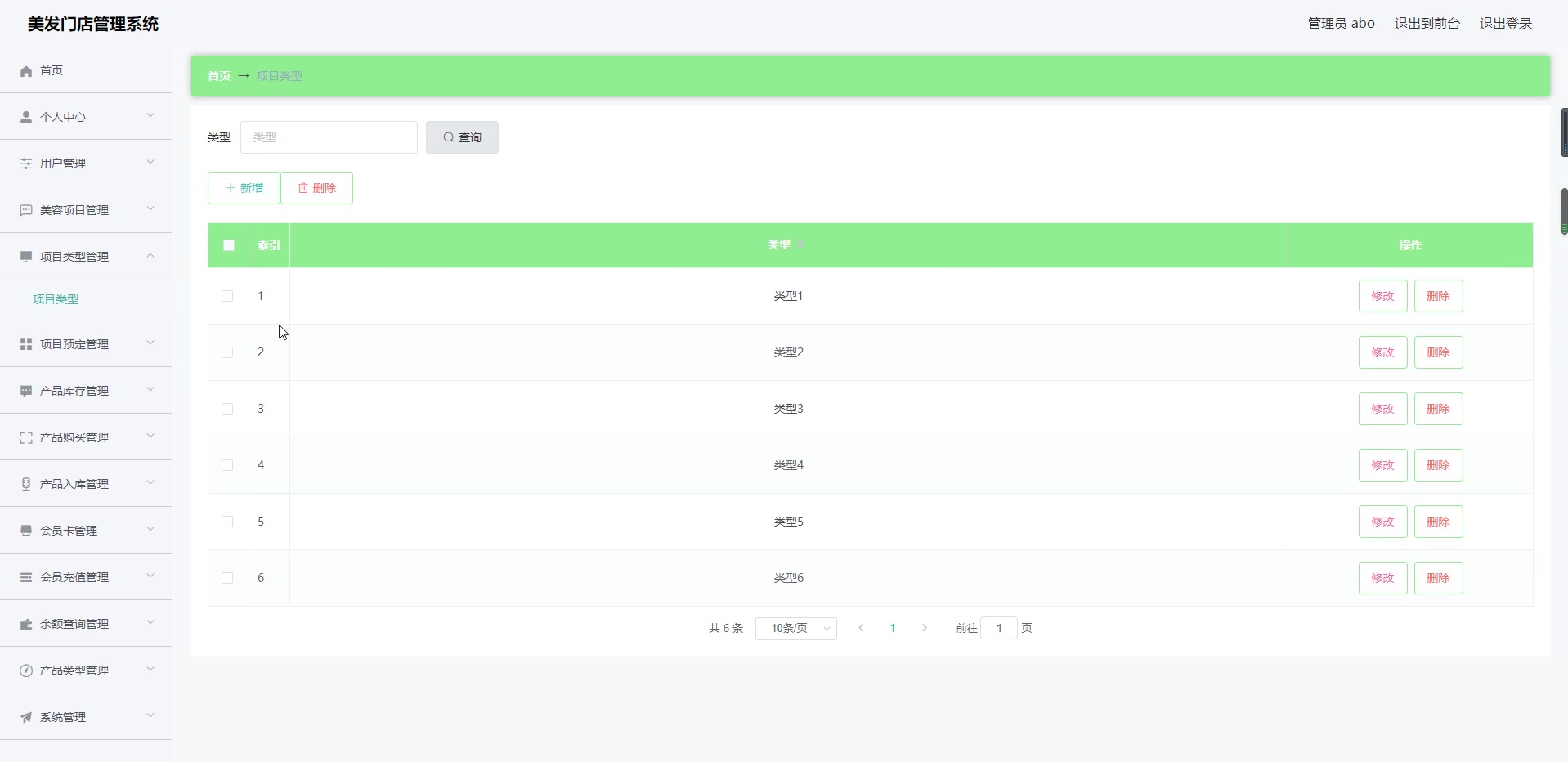
Task: Select page 1 in pagination
Action: pyautogui.click(x=893, y=628)
